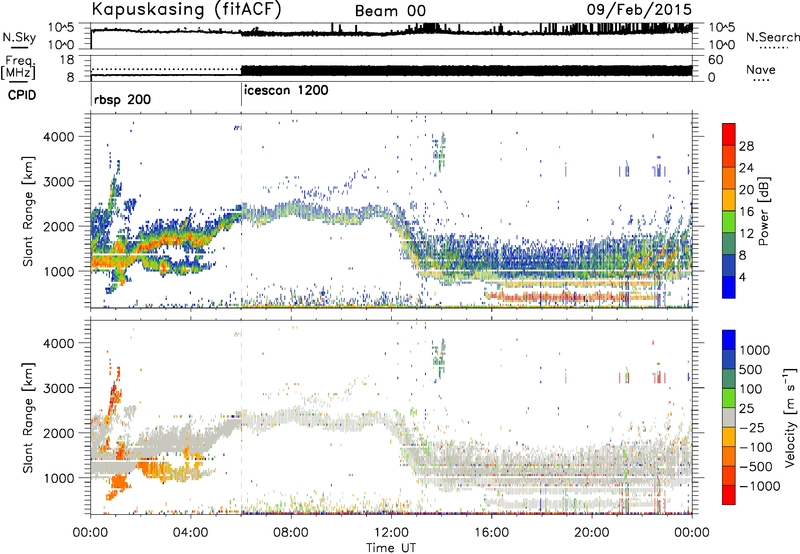Click the blue bottom of Power colorbar
Screen dimensions: 800x554
729,288
